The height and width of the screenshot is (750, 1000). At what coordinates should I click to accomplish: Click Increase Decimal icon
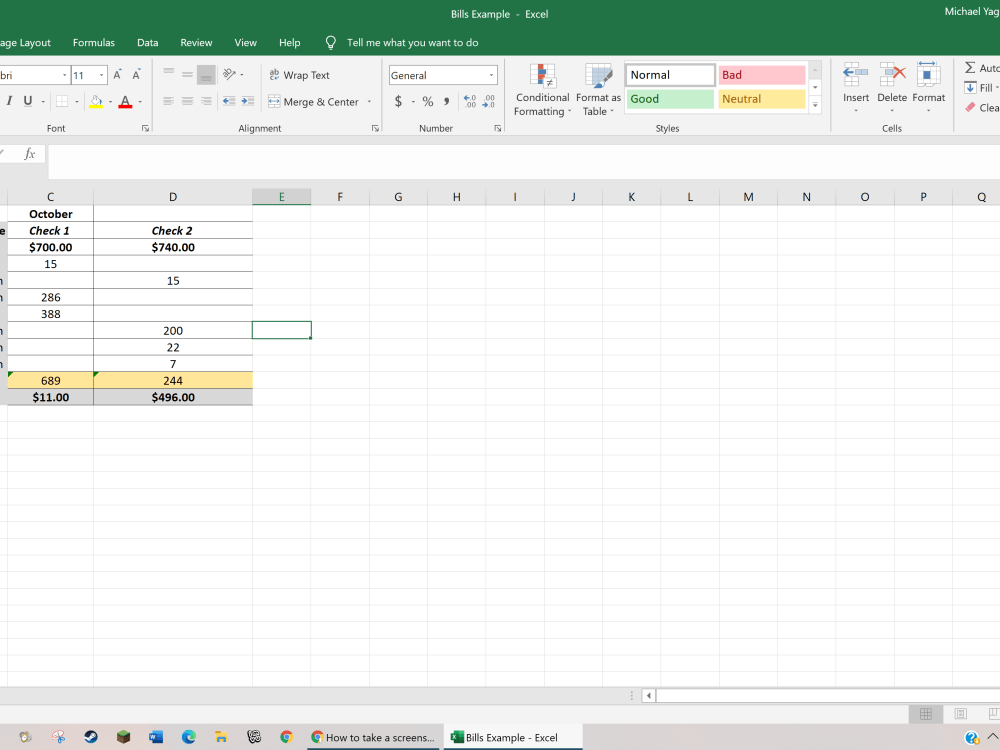[470, 101]
